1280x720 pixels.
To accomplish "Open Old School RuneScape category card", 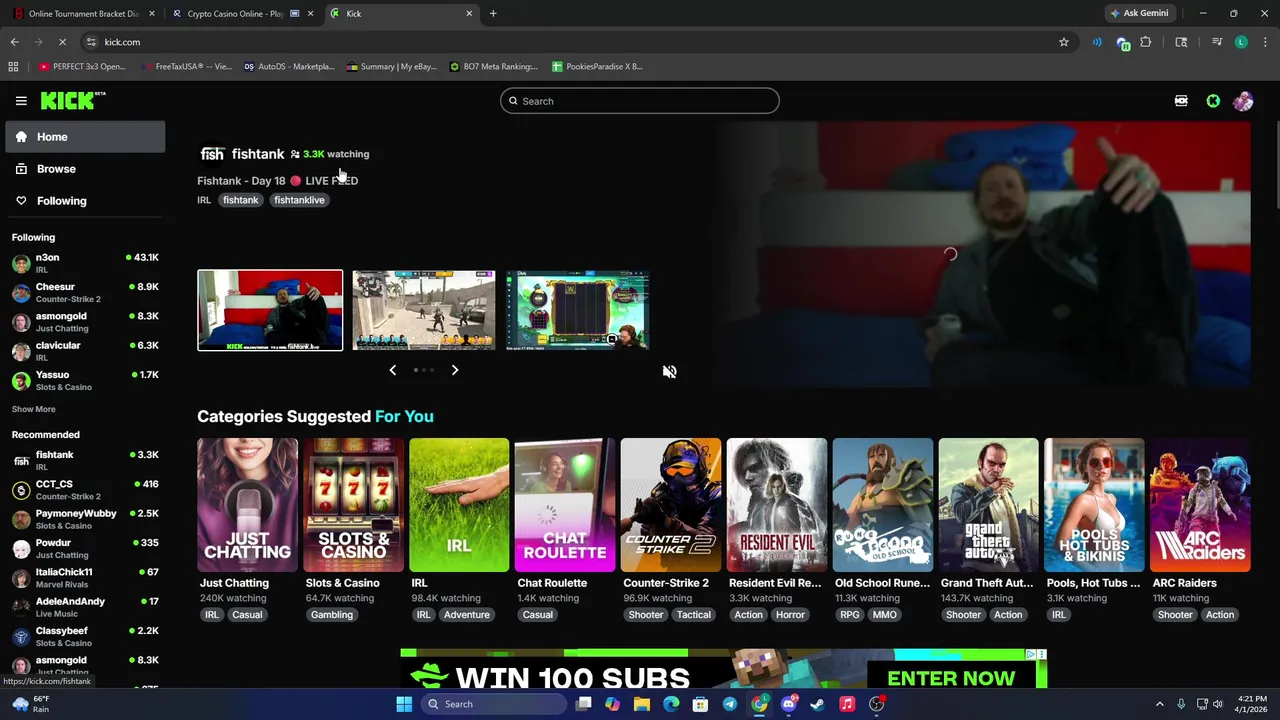I will (883, 505).
